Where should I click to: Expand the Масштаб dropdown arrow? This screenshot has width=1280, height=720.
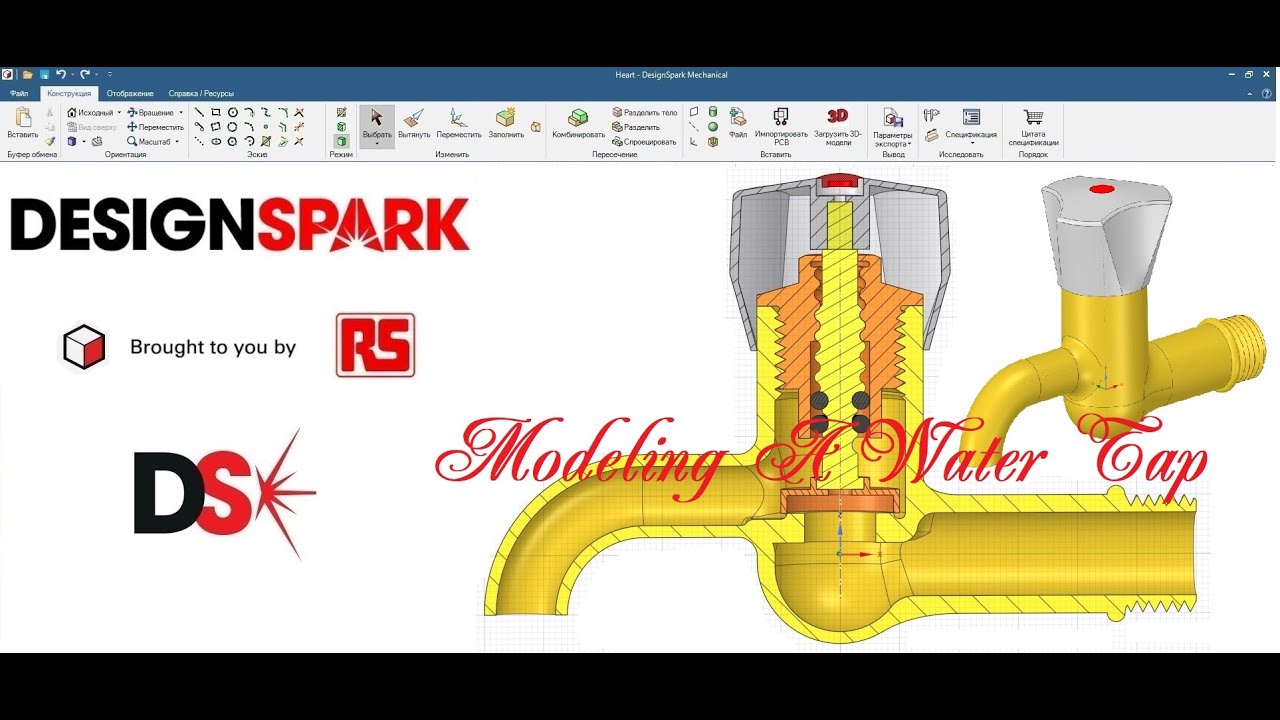(177, 142)
